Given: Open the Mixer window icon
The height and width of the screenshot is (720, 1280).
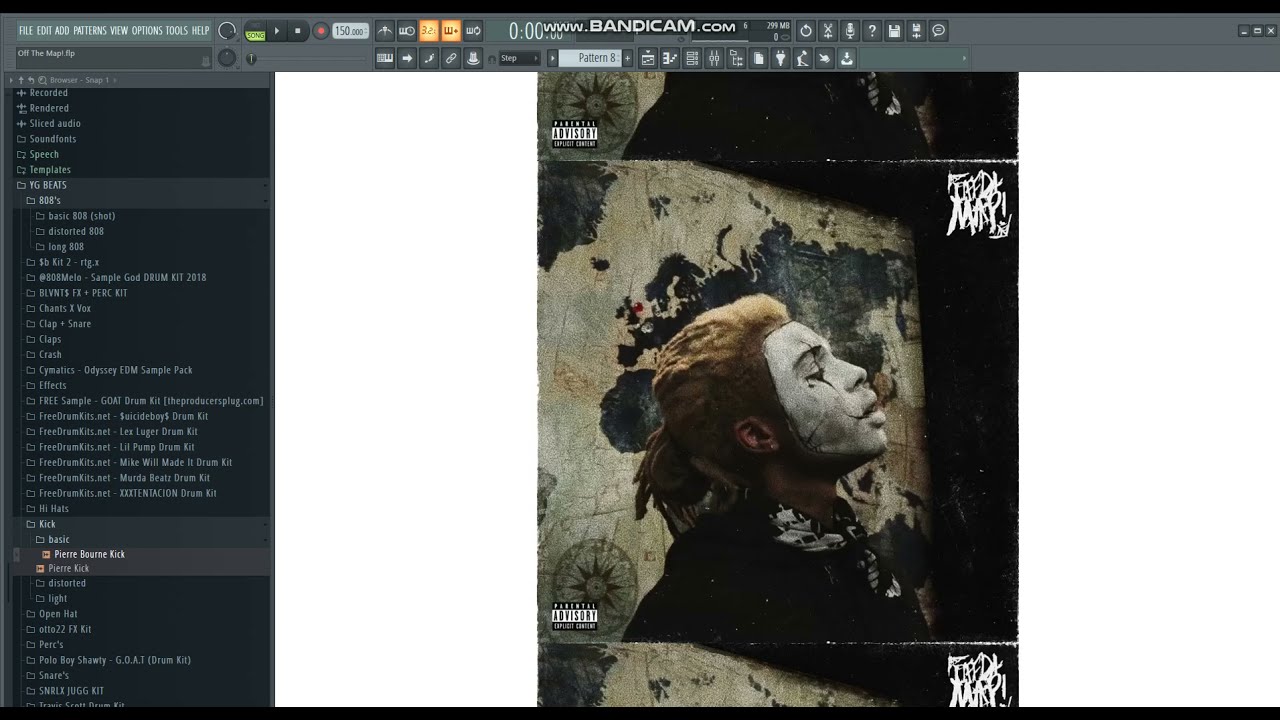Looking at the screenshot, I should pos(714,58).
